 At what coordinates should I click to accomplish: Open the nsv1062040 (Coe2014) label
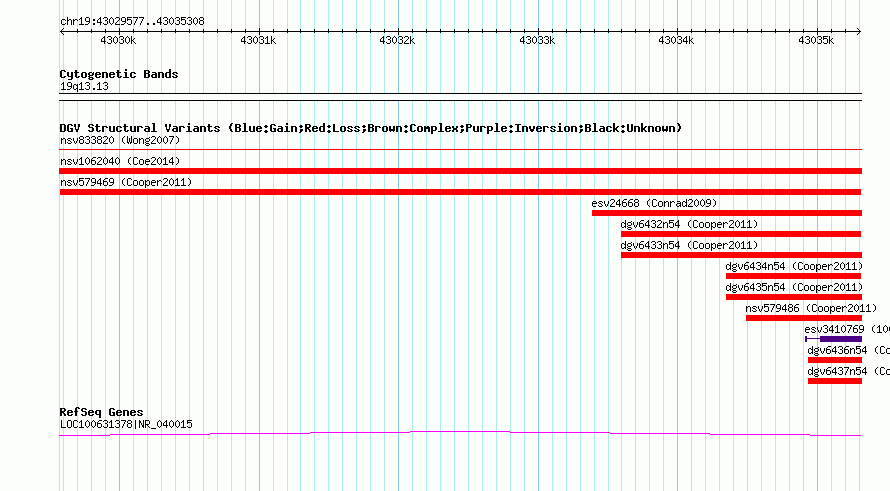[x=120, y=161]
